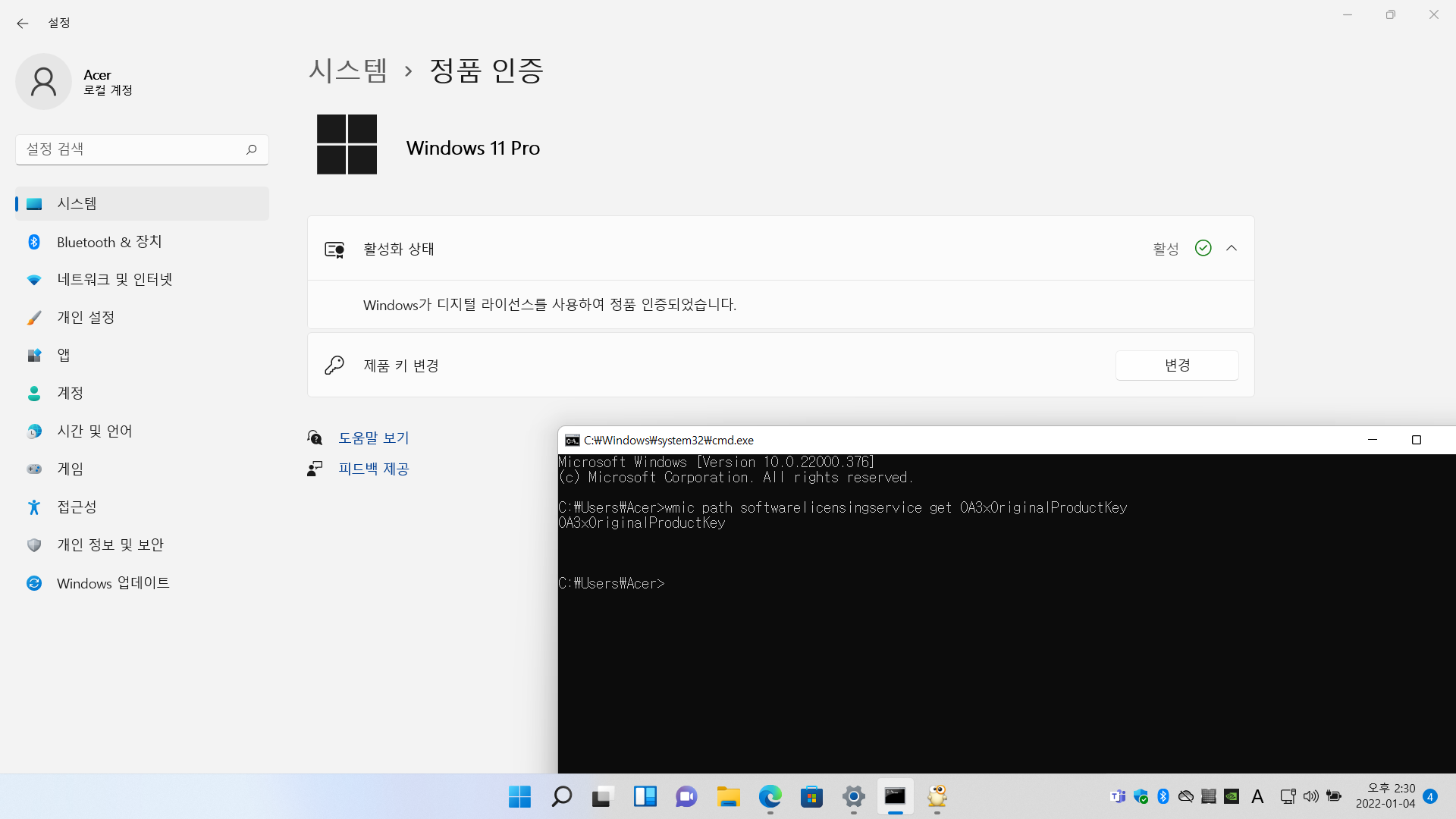Open Bluetooth & 장치 settings

[142, 242]
